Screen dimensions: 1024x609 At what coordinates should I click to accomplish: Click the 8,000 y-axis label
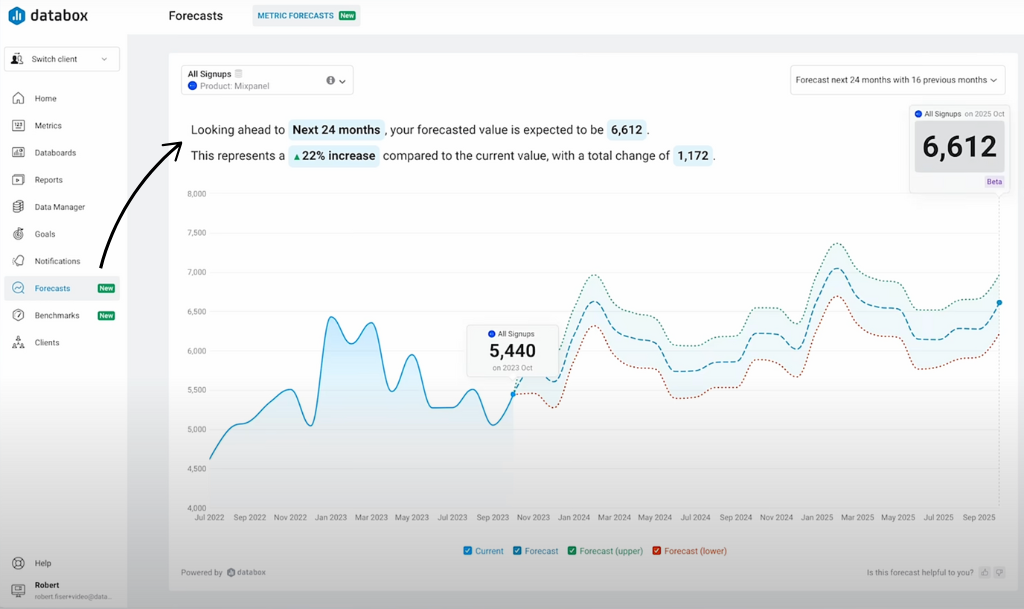197,194
